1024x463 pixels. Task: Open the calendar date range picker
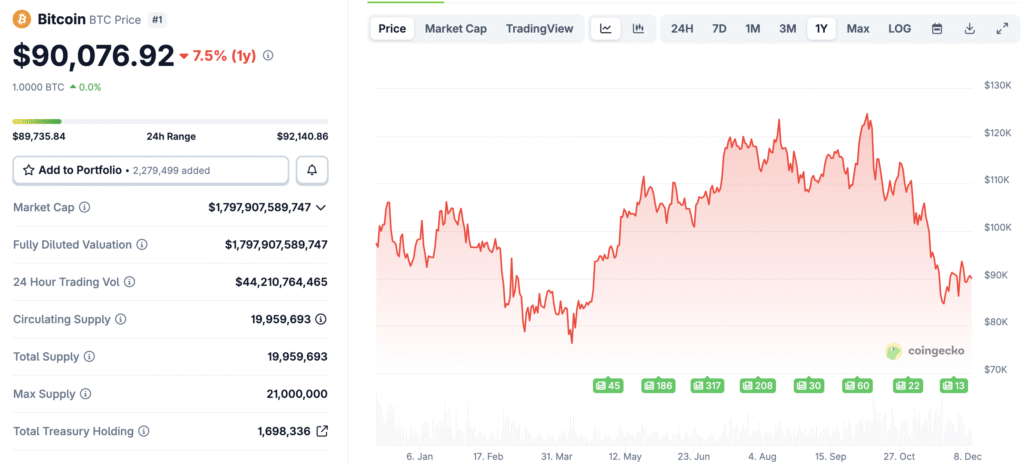[x=937, y=28]
